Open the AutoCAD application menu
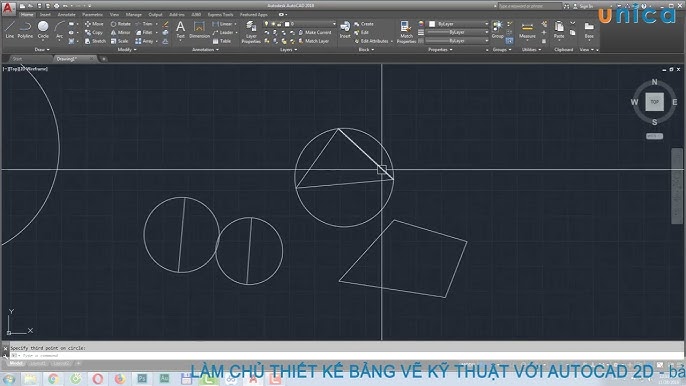This screenshot has width=686, height=386. 8,7
